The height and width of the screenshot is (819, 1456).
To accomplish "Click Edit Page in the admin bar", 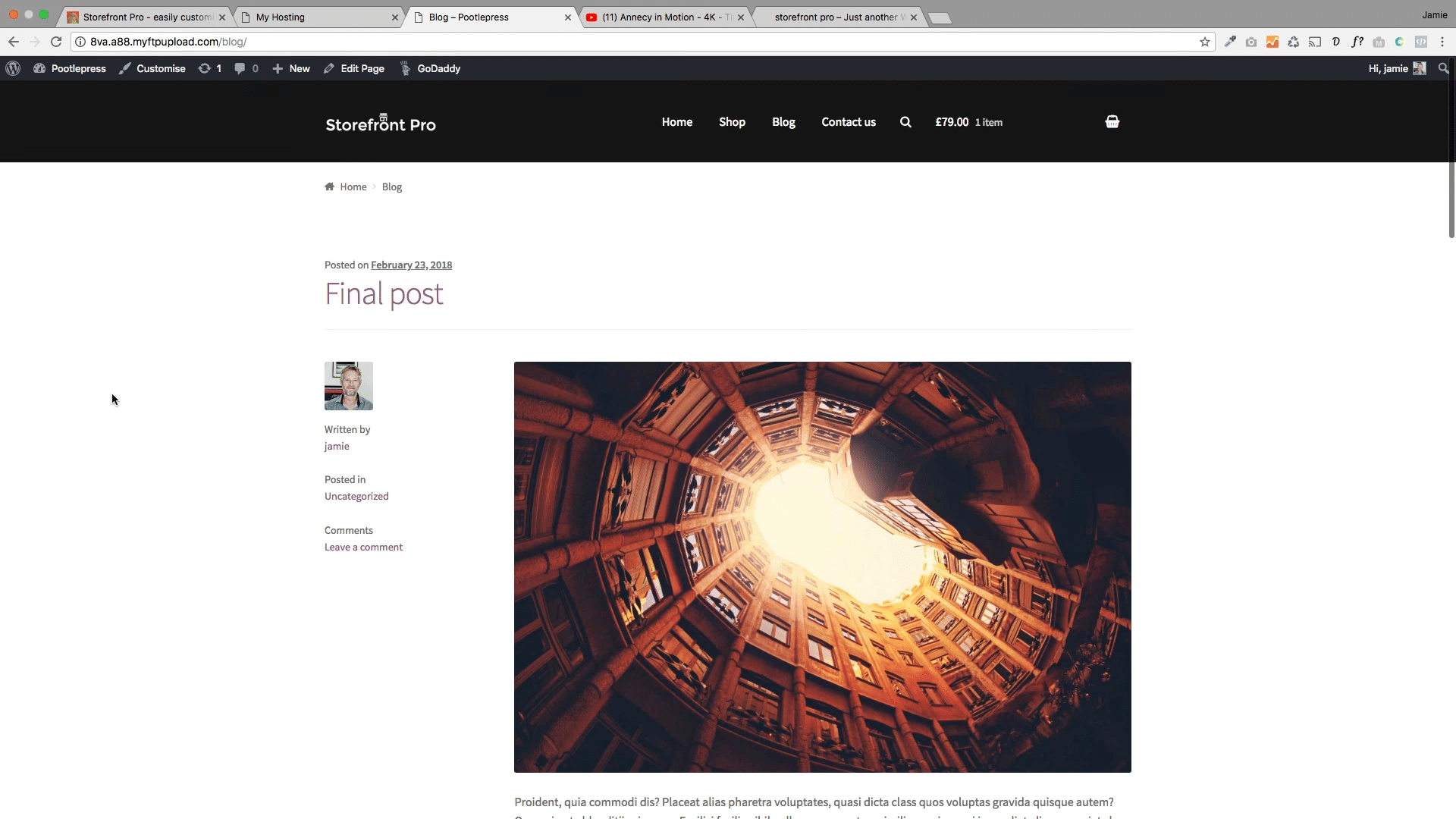I will tap(354, 68).
